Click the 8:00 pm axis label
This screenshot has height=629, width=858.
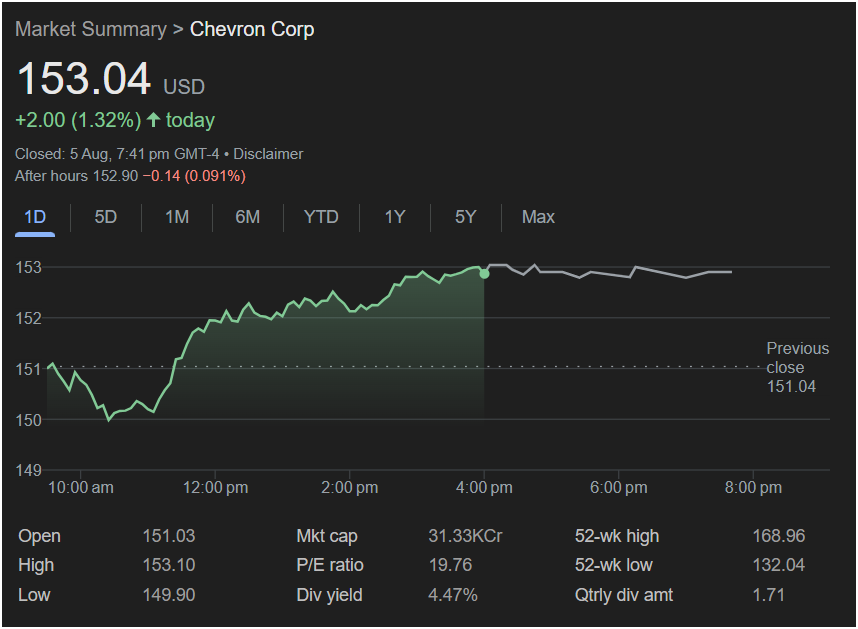click(x=753, y=487)
